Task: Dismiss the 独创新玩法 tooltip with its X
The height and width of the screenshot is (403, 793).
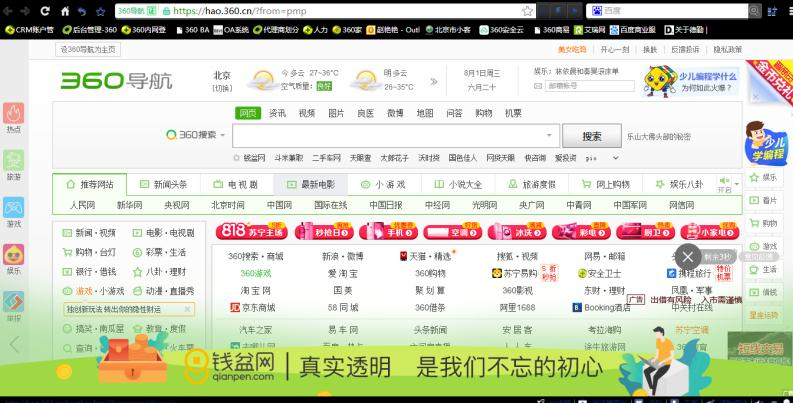Action: click(x=187, y=309)
